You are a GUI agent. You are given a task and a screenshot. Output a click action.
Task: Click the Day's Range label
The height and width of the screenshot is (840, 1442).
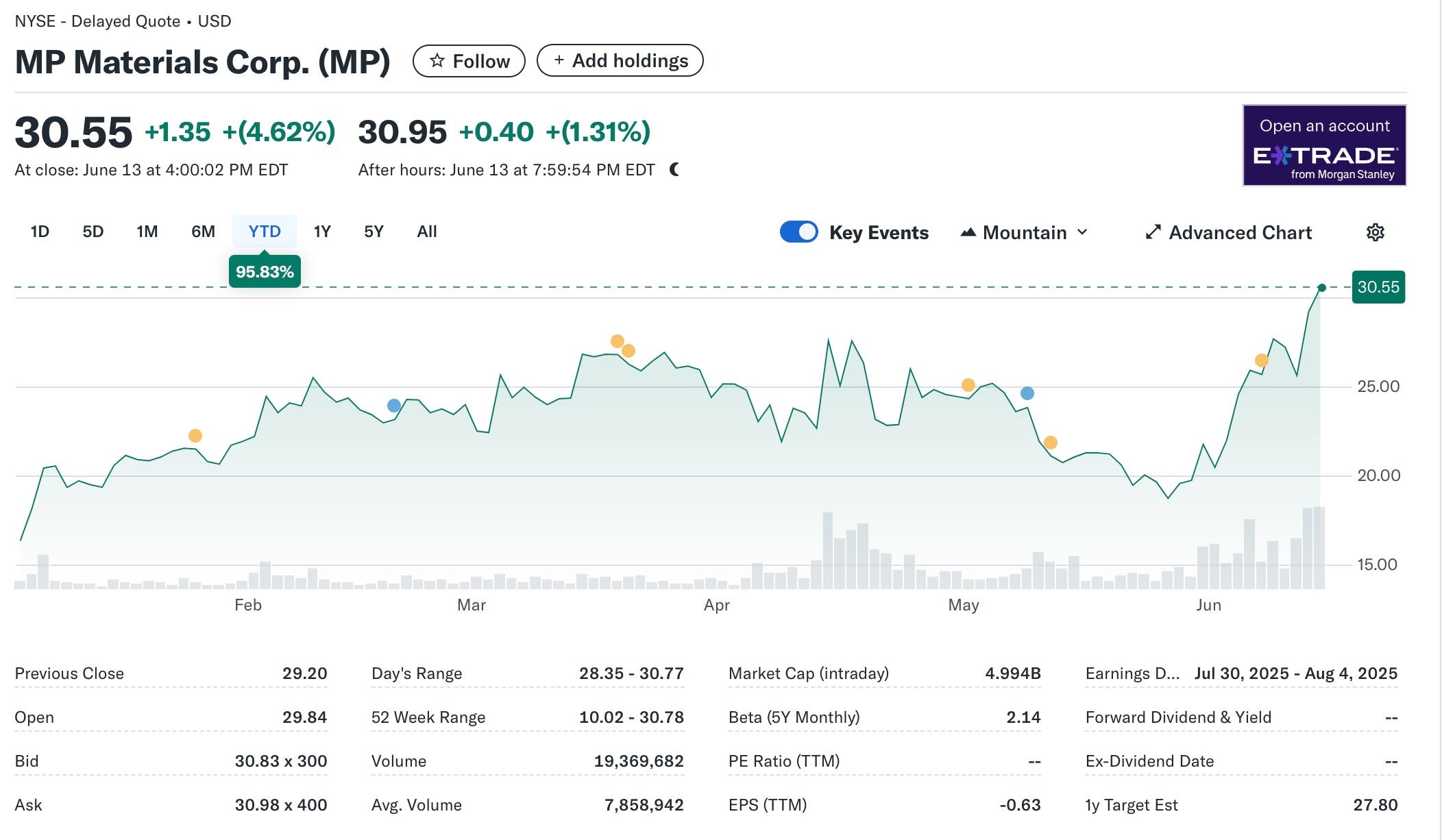click(417, 674)
